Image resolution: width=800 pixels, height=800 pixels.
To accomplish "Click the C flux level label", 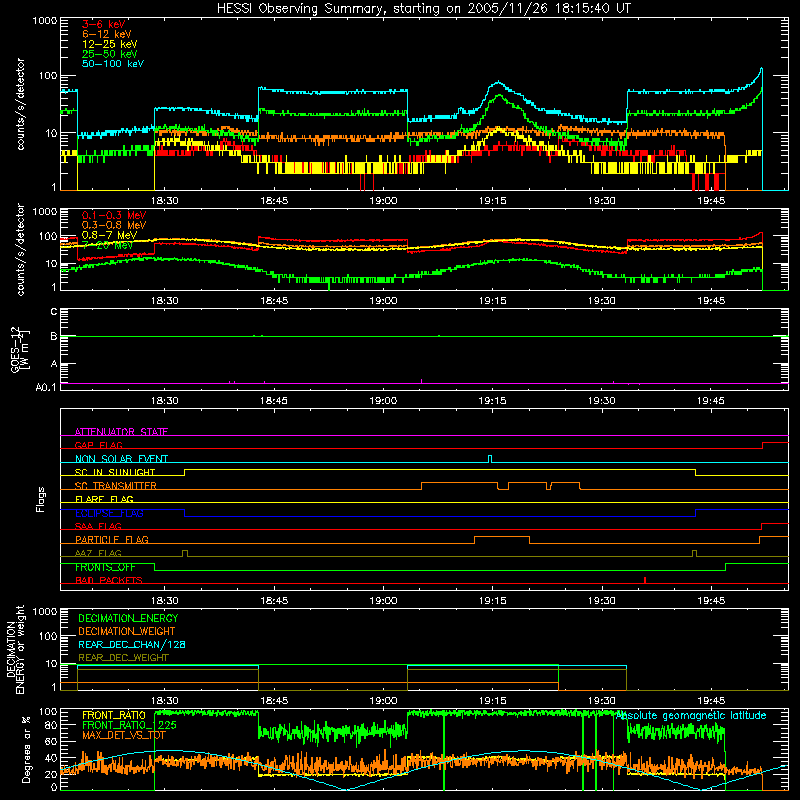I will tap(54, 312).
